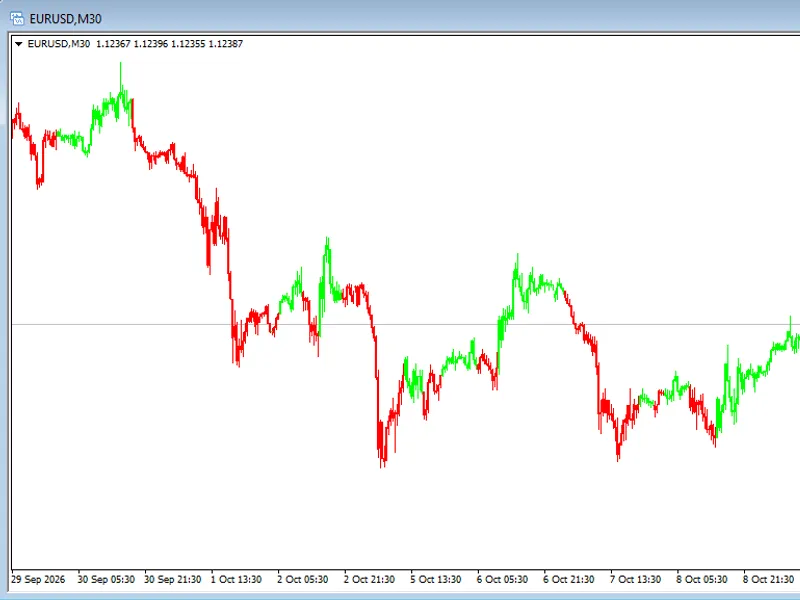This screenshot has height=600, width=800.
Task: Click the EURUSD,M30 label inside the chart
Action: (x=59, y=44)
